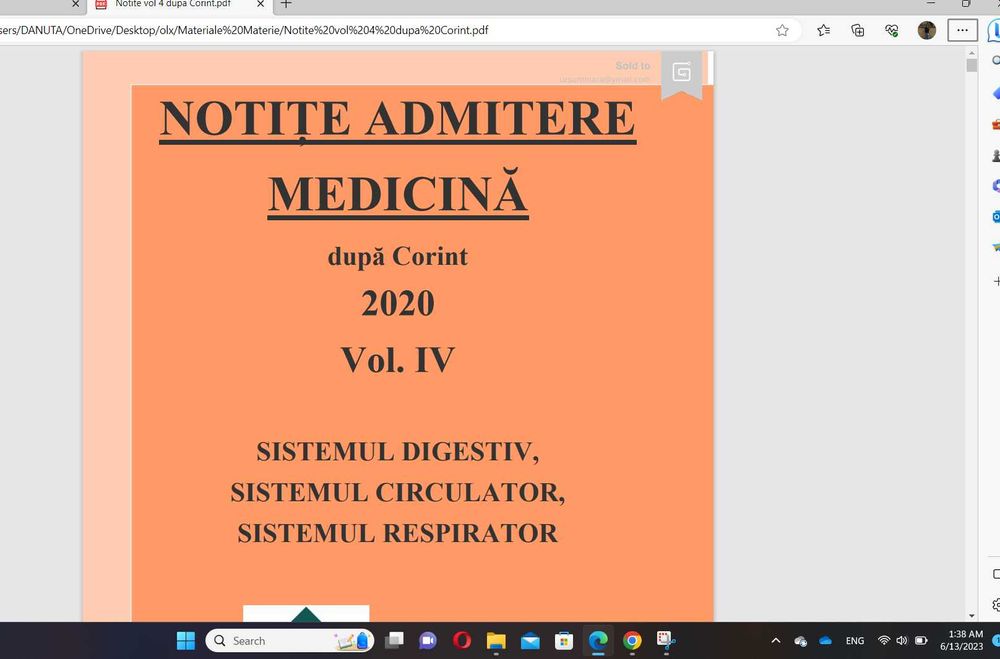
Task: Click the Vol. IV text
Action: pos(397,359)
